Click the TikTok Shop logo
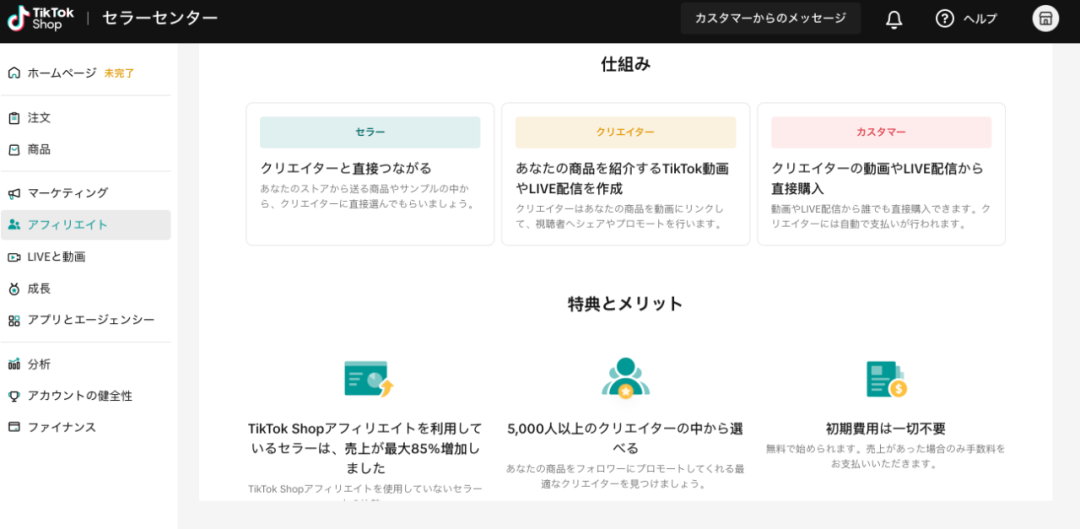1080x529 pixels. coord(40,18)
